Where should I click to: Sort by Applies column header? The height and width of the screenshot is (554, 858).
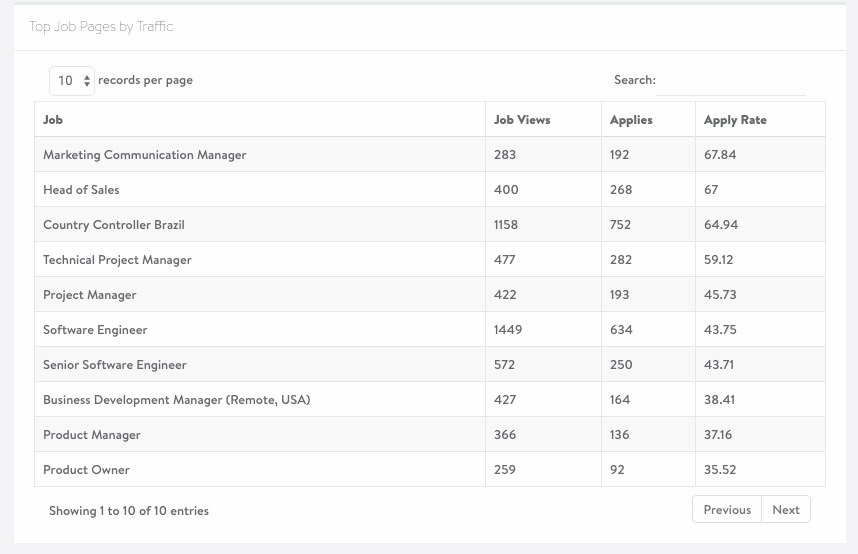click(x=648, y=119)
